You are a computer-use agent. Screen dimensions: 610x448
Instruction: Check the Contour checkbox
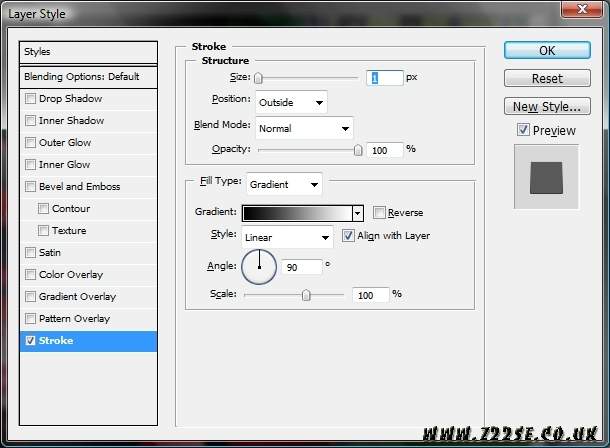click(x=43, y=208)
